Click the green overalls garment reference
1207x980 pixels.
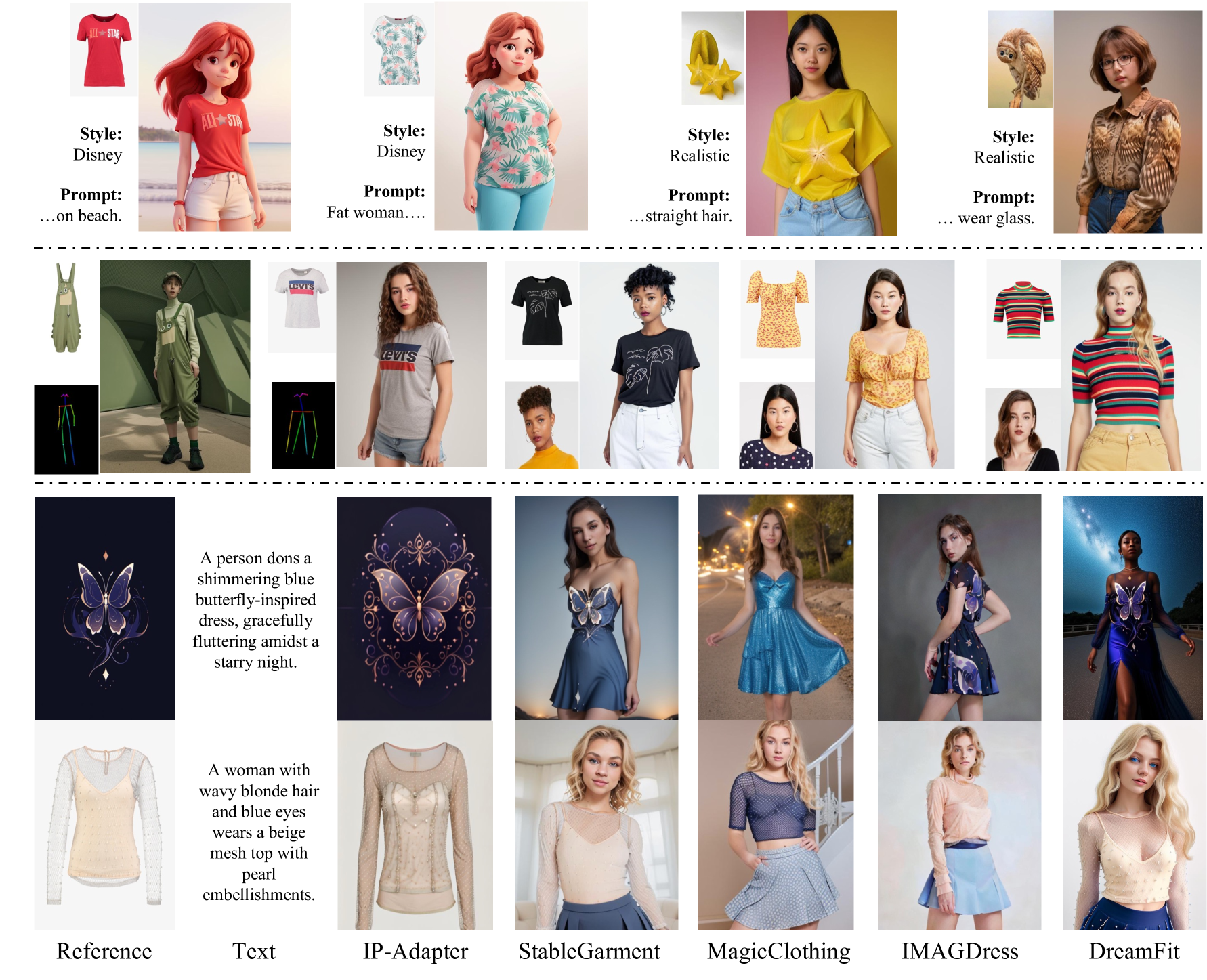[66, 308]
